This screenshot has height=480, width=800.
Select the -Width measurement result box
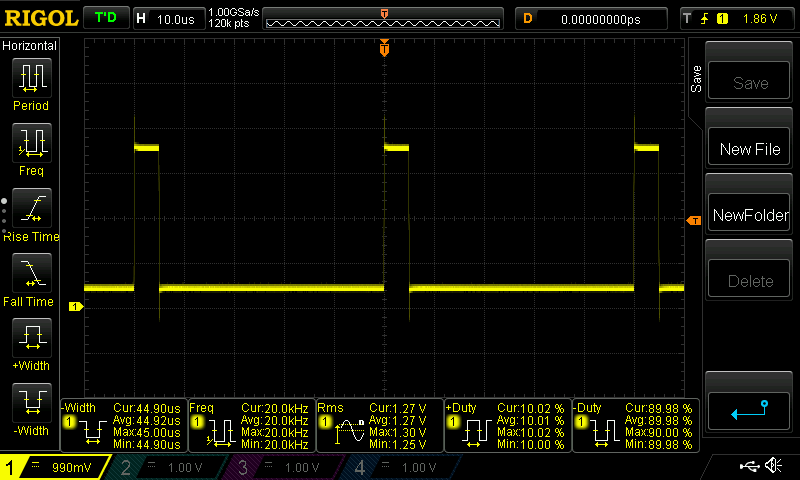coord(123,425)
